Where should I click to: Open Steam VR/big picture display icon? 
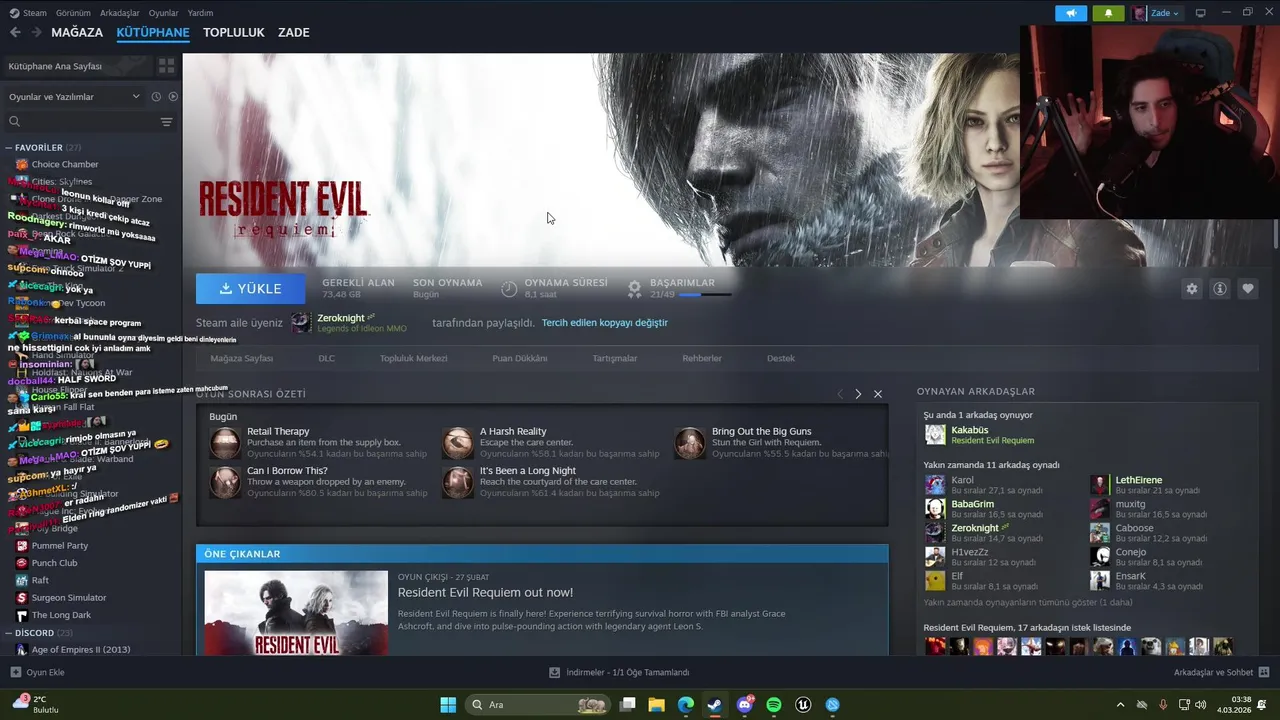1201,13
